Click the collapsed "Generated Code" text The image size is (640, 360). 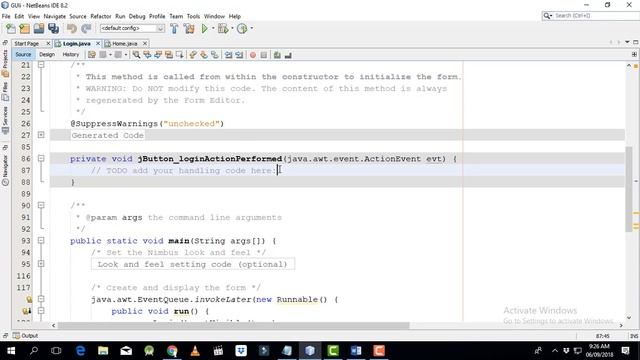(108, 135)
